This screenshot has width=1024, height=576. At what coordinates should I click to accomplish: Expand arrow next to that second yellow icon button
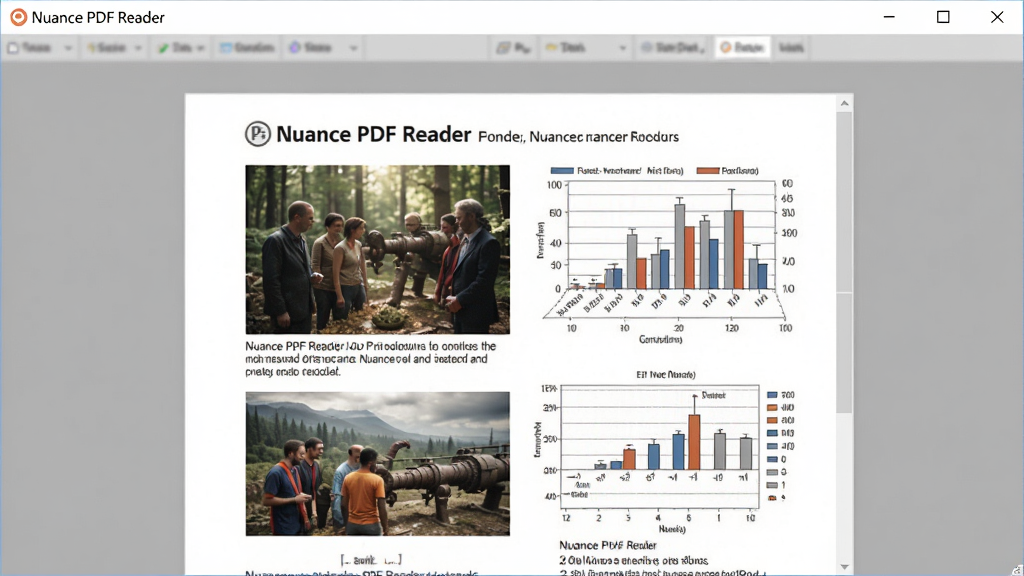click(x=622, y=48)
